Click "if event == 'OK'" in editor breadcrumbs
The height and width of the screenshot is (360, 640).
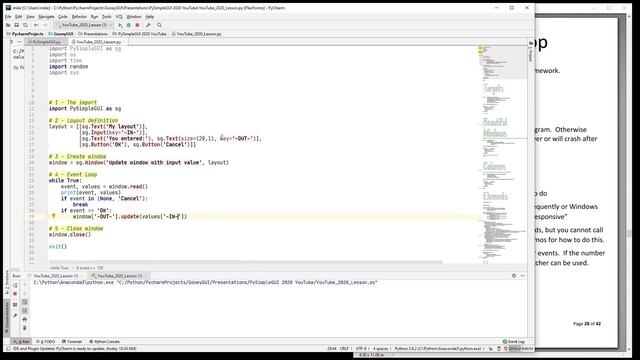pos(90,268)
